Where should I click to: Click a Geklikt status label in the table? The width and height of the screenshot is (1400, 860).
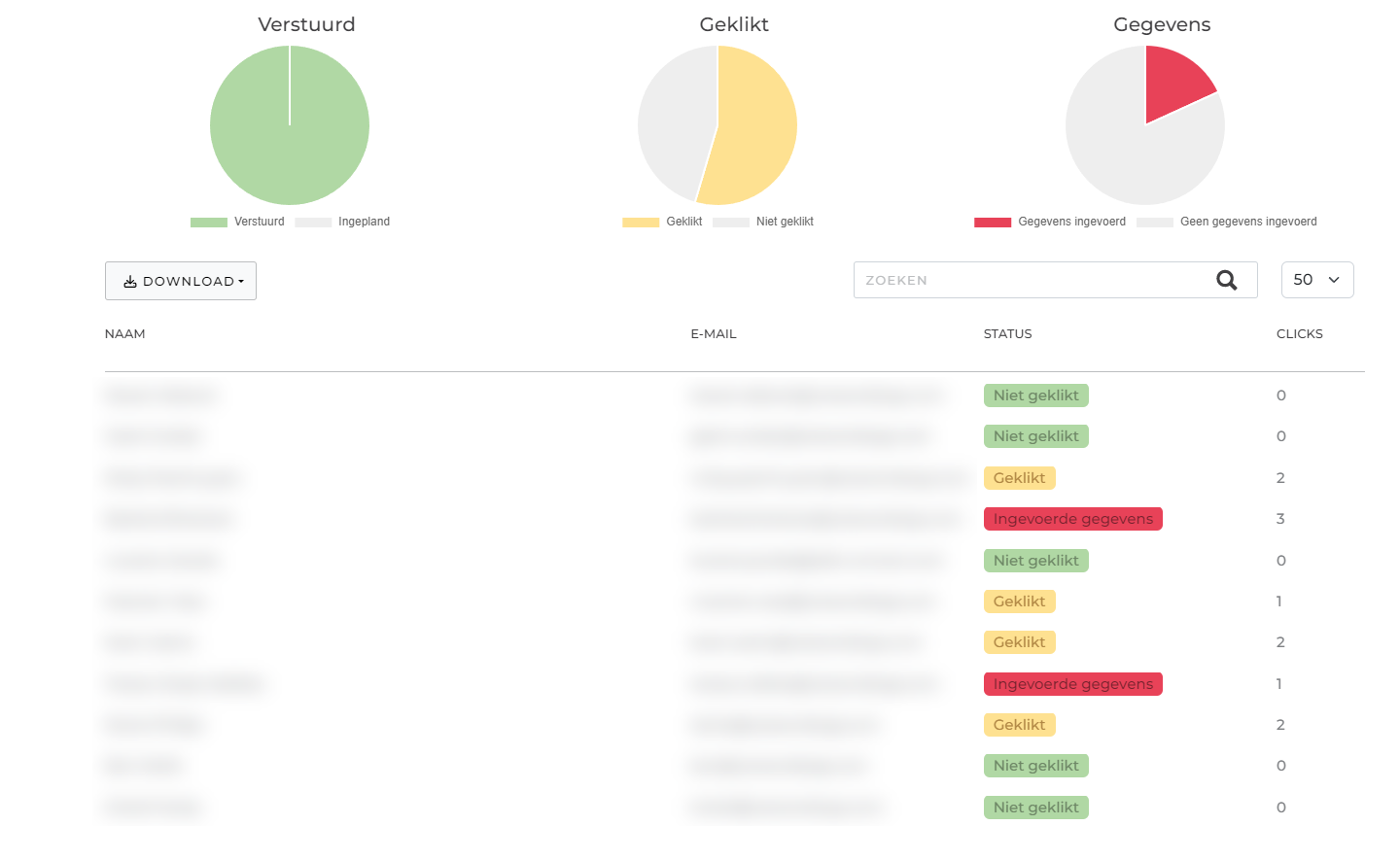click(x=1019, y=477)
